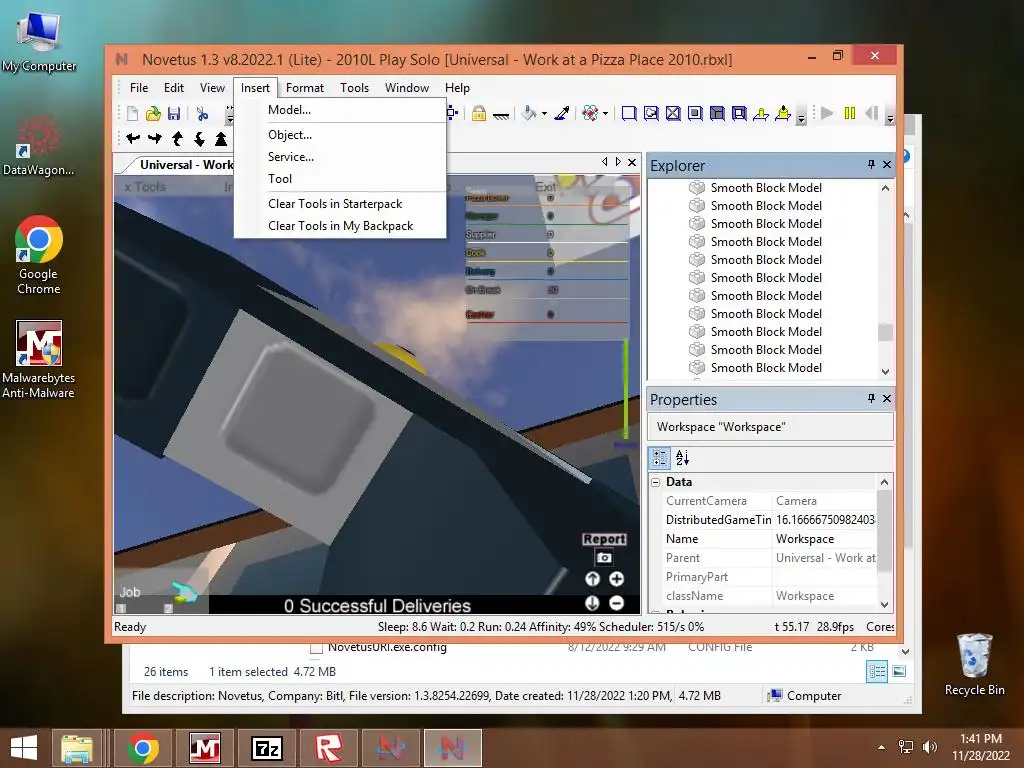The height and width of the screenshot is (768, 1024).
Task: Click the Reset step-back playback button
Action: [x=871, y=113]
